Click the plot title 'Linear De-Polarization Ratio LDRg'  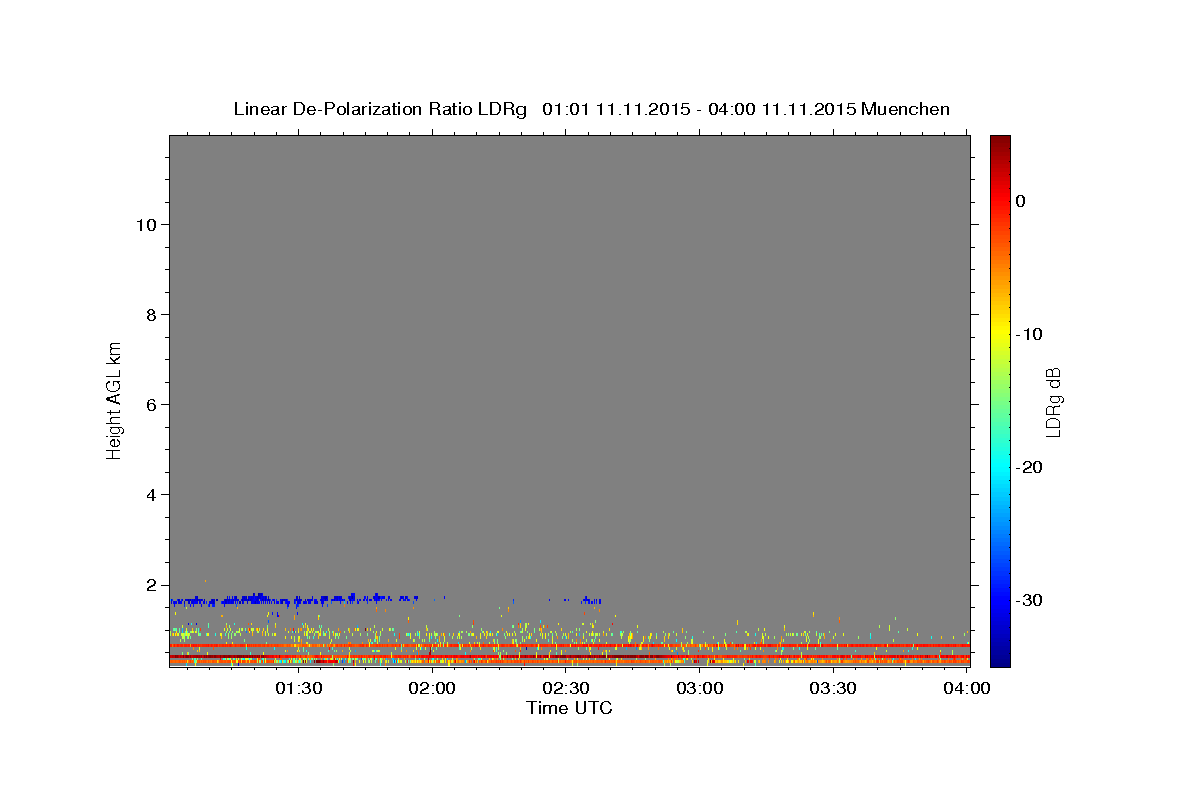tap(380, 109)
